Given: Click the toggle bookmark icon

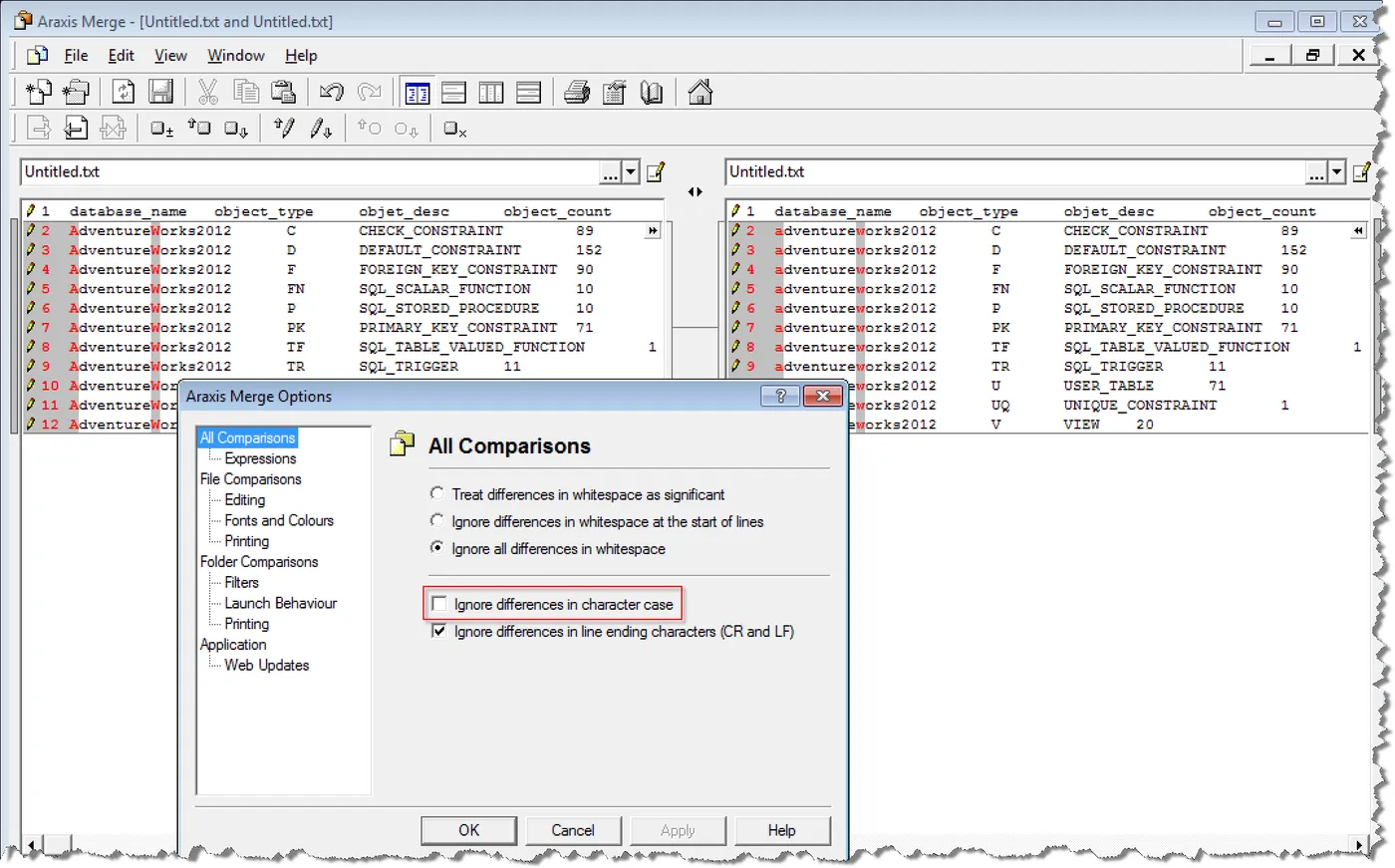Looking at the screenshot, I should [161, 129].
